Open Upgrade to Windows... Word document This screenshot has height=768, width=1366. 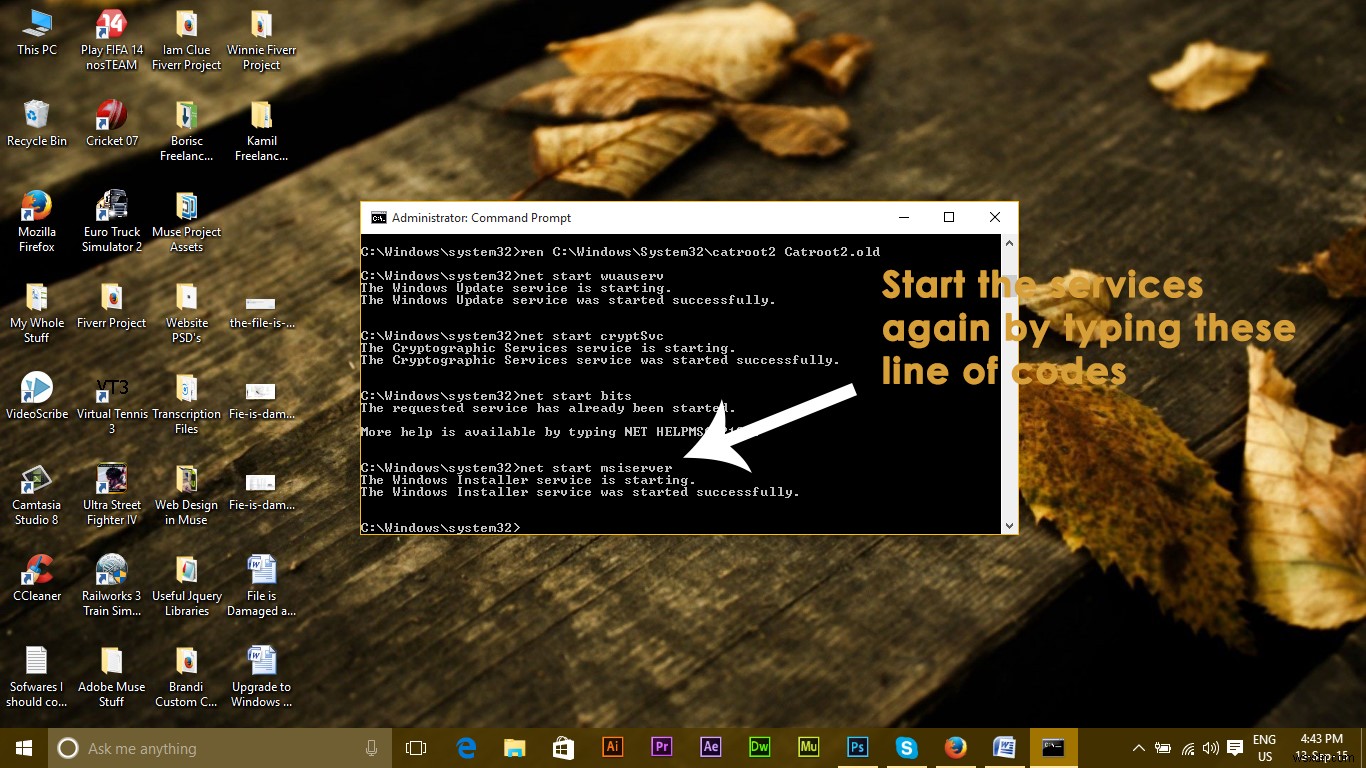[261, 677]
